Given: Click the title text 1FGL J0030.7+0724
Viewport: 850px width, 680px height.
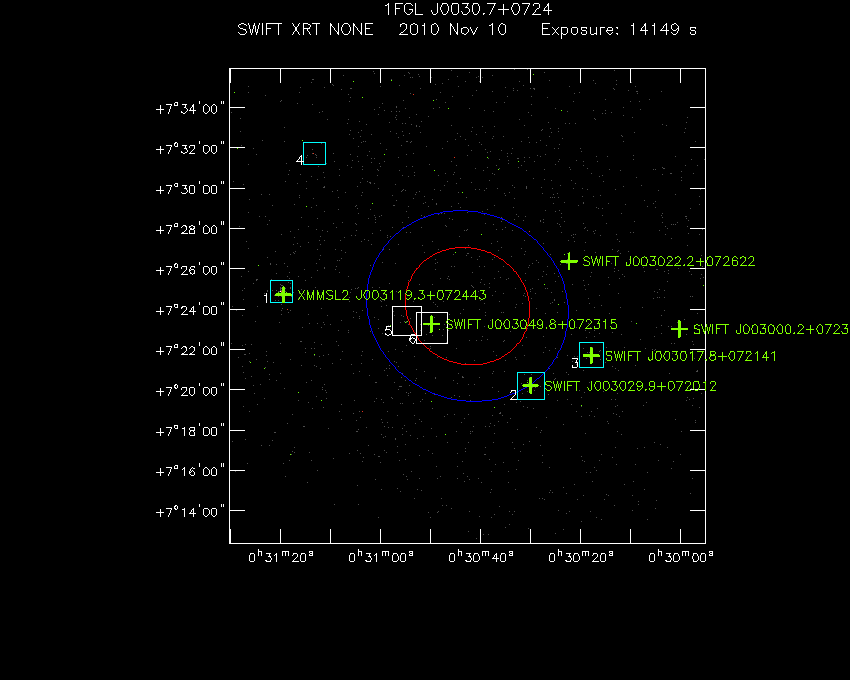Looking at the screenshot, I should coord(468,9).
